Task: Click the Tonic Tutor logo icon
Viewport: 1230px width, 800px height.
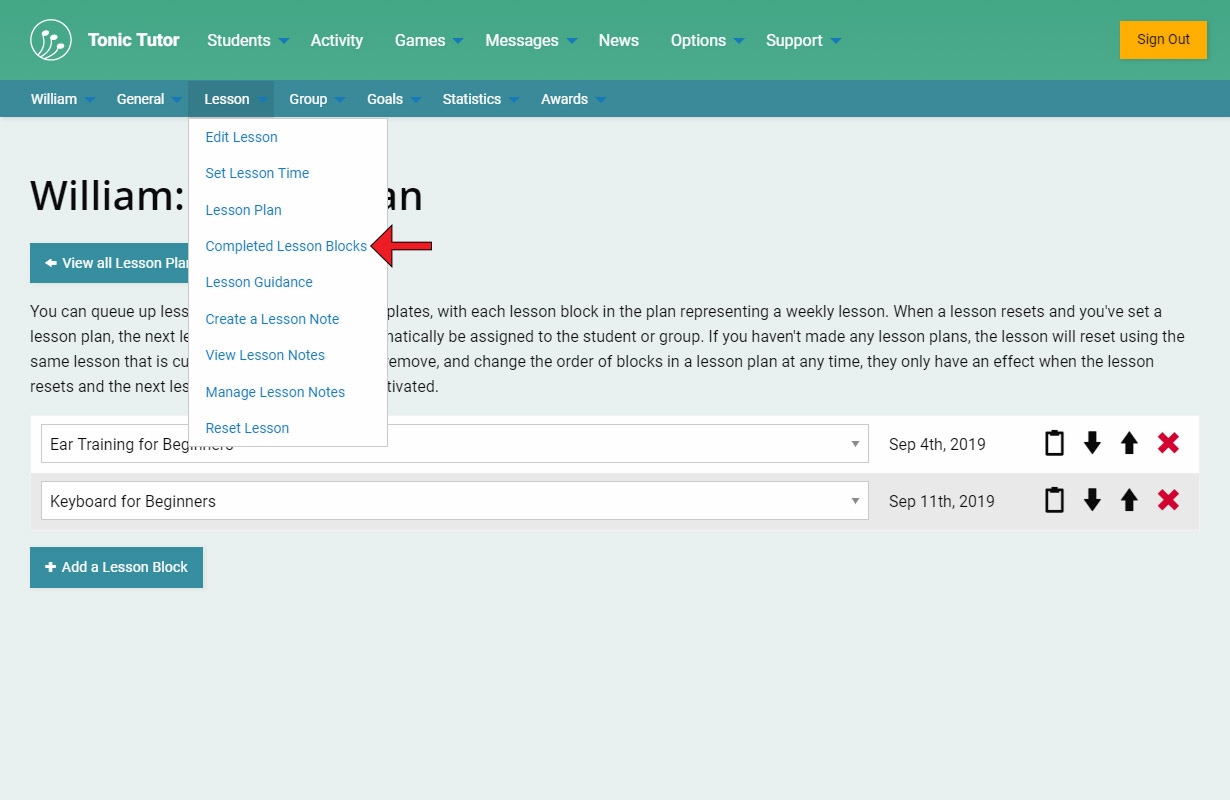Action: pyautogui.click(x=51, y=40)
